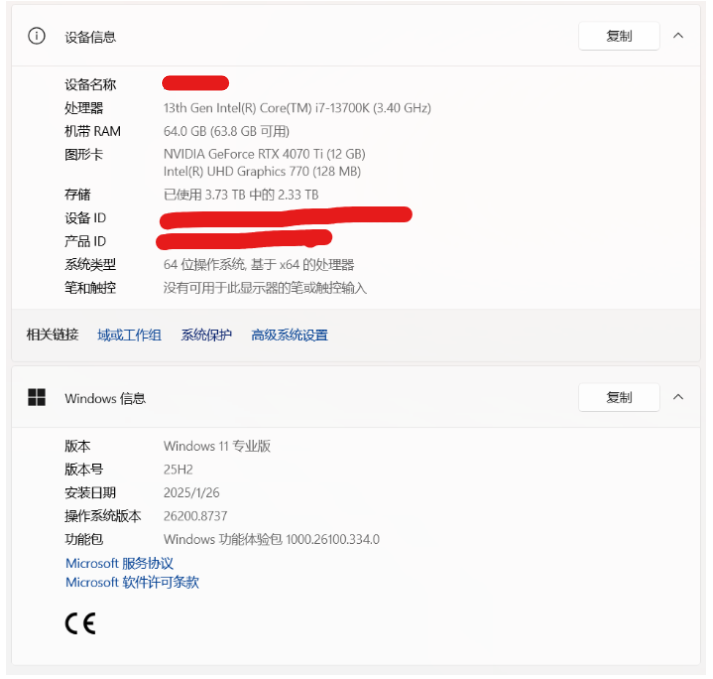Select the 没有可用于此显示器的笔或触控输入 text
This screenshot has width=713, height=679.
coord(265,288)
